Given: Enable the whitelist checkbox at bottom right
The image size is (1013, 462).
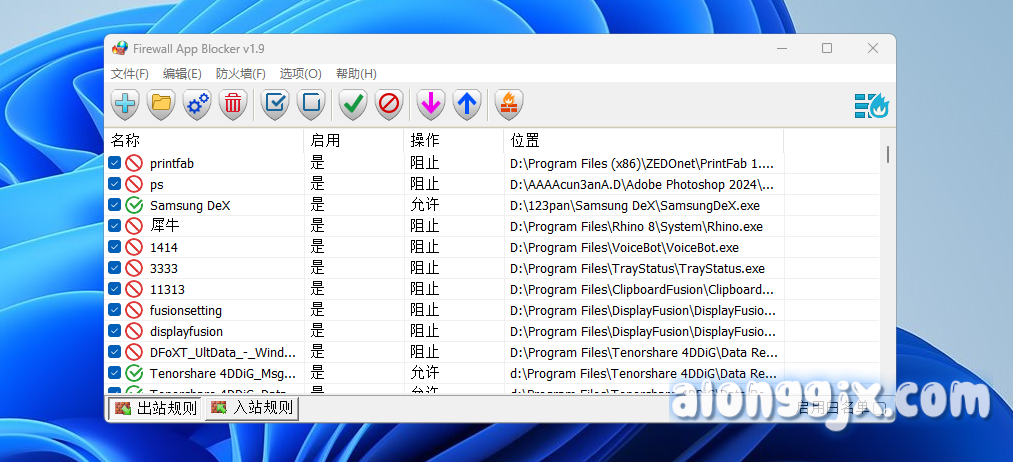Looking at the screenshot, I should pos(878,408).
